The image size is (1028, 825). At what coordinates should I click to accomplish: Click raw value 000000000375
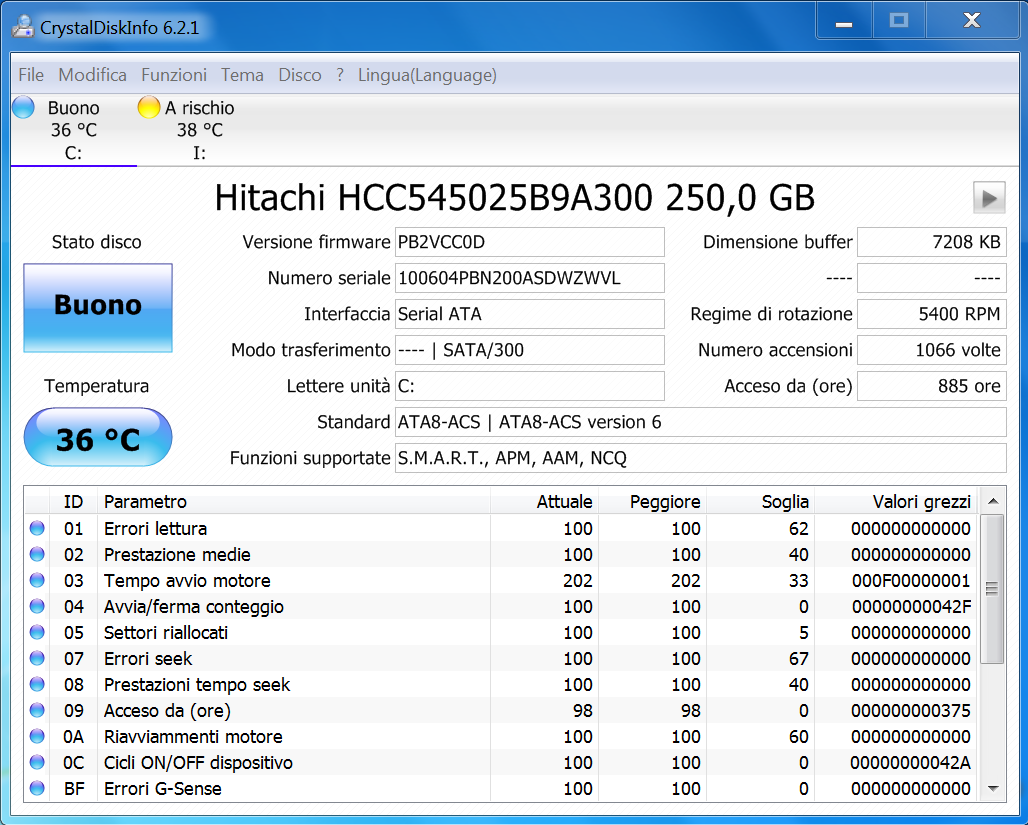coord(911,710)
